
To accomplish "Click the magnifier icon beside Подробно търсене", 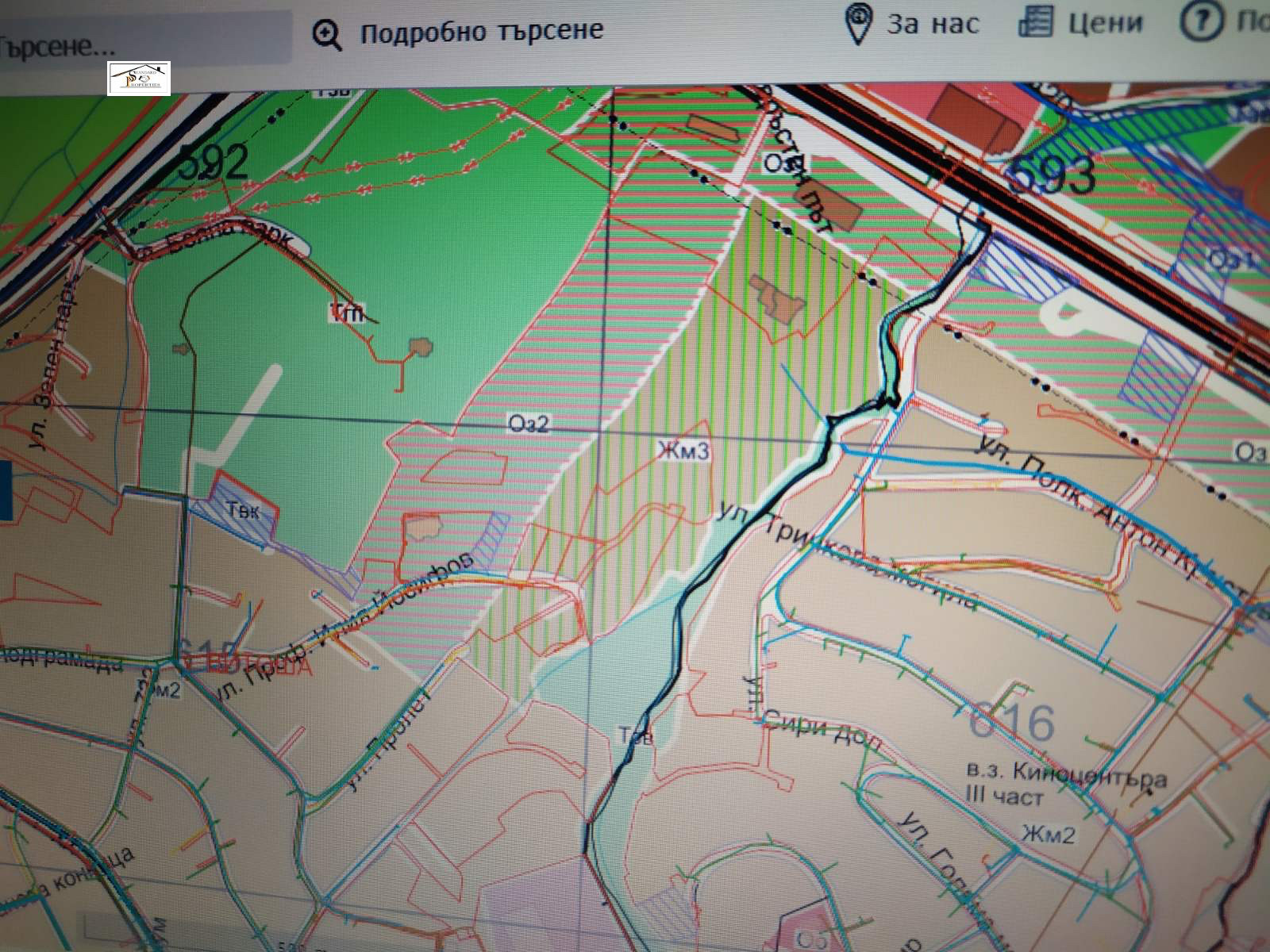I will [x=326, y=35].
